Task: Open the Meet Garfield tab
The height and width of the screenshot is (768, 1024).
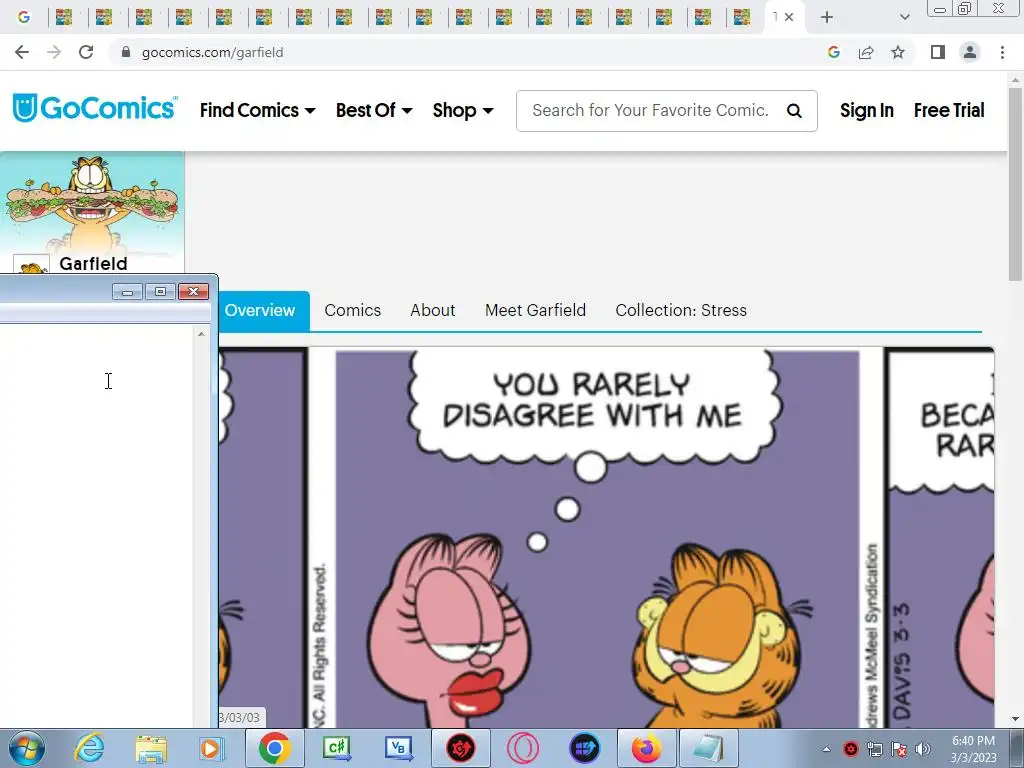Action: coord(535,310)
